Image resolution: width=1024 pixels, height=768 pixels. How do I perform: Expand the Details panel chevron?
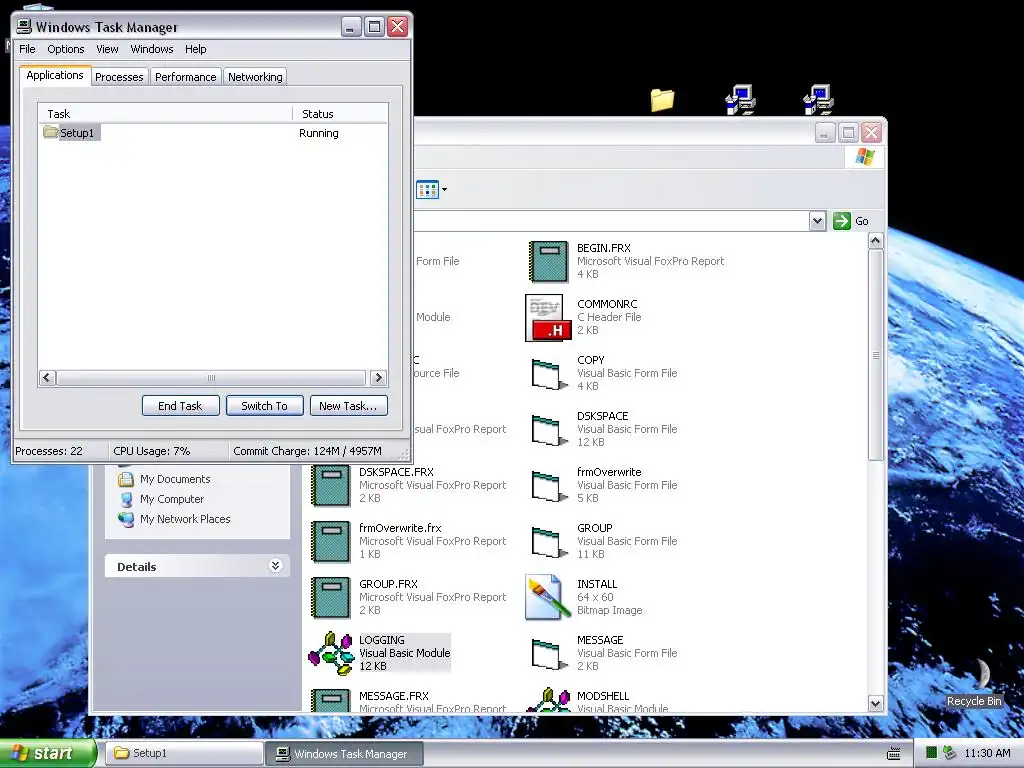click(x=276, y=566)
